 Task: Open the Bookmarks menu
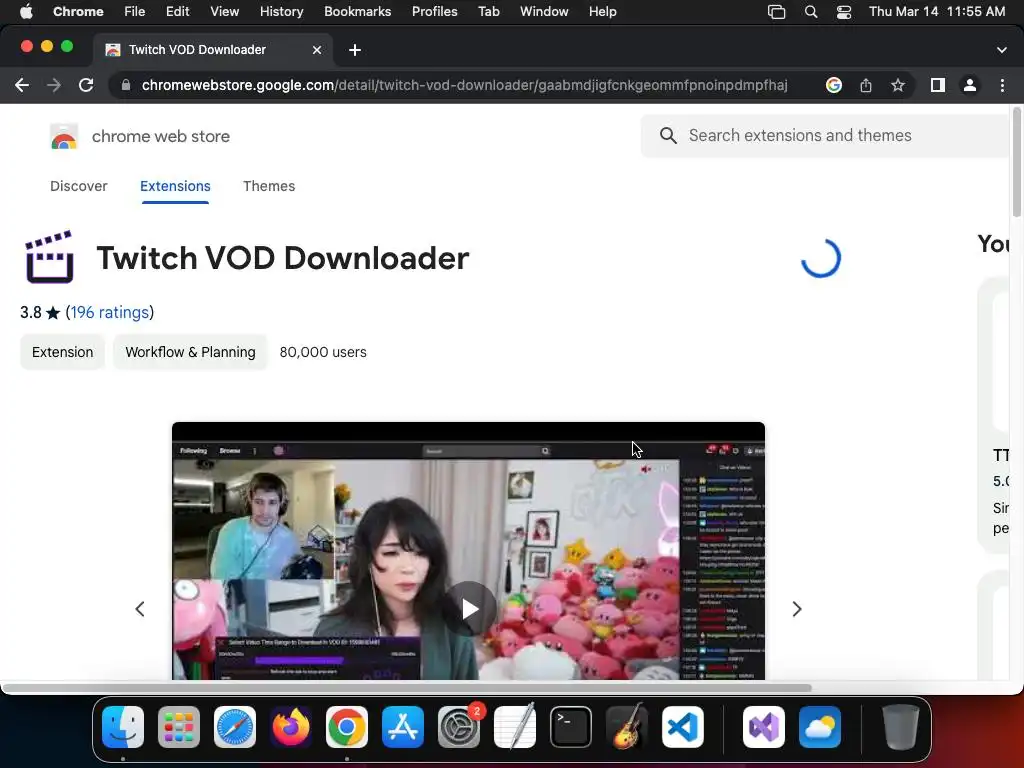coord(357,11)
